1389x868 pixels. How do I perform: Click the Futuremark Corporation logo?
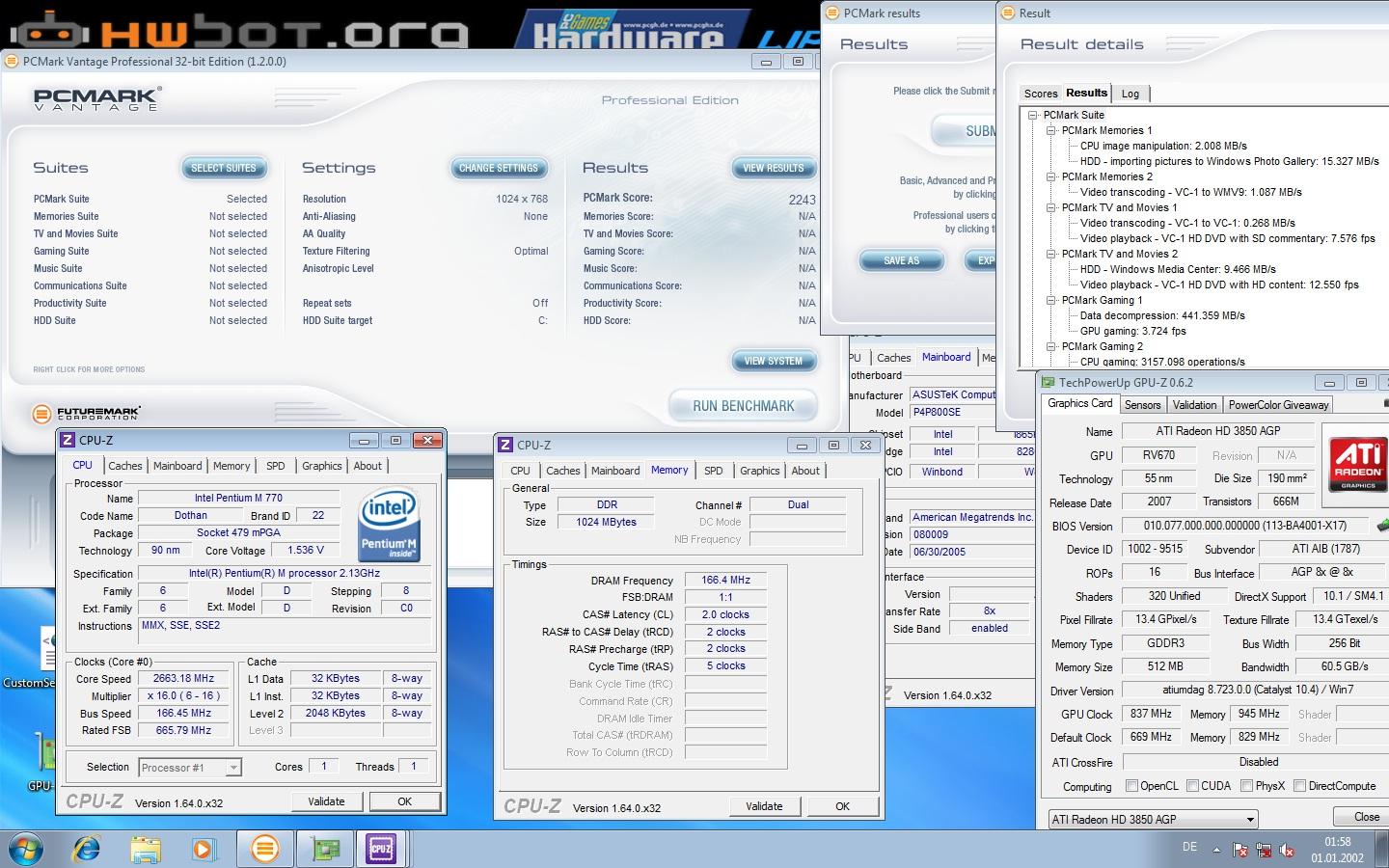pyautogui.click(x=87, y=415)
